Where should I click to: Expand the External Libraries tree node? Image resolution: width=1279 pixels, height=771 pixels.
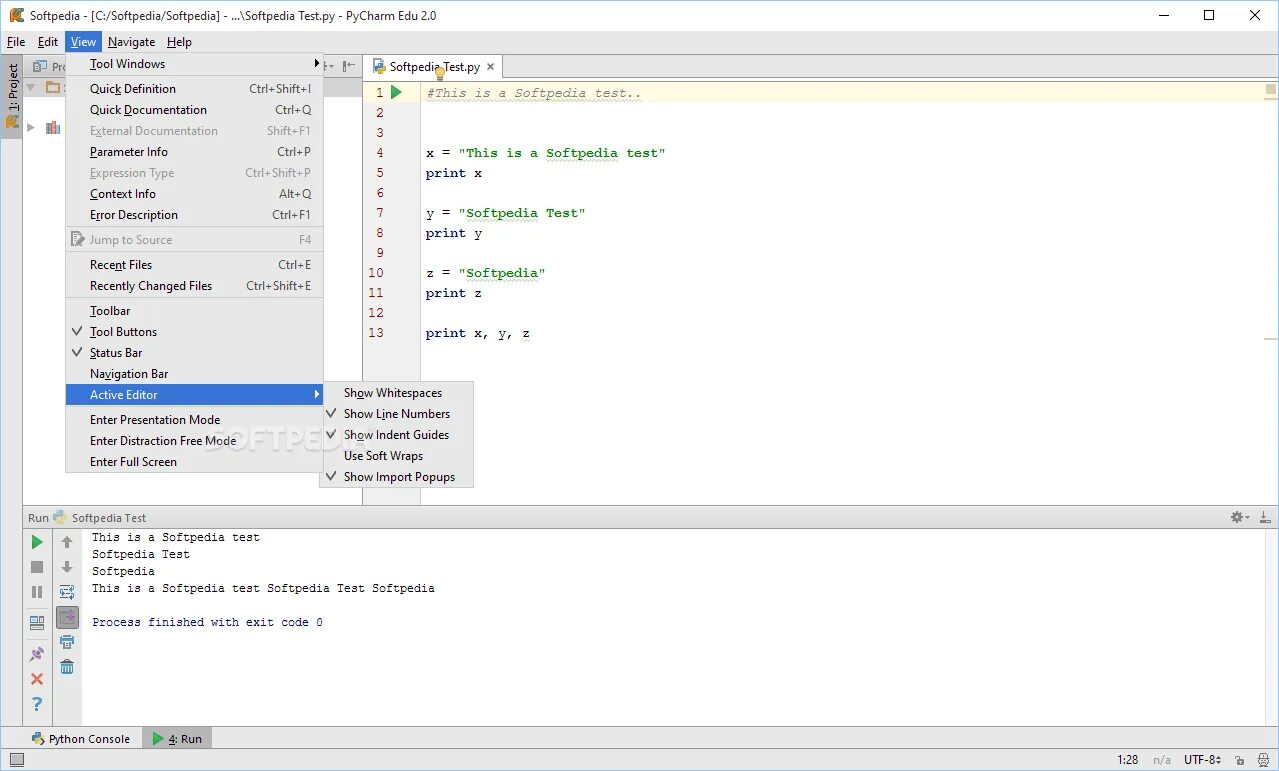(x=31, y=127)
